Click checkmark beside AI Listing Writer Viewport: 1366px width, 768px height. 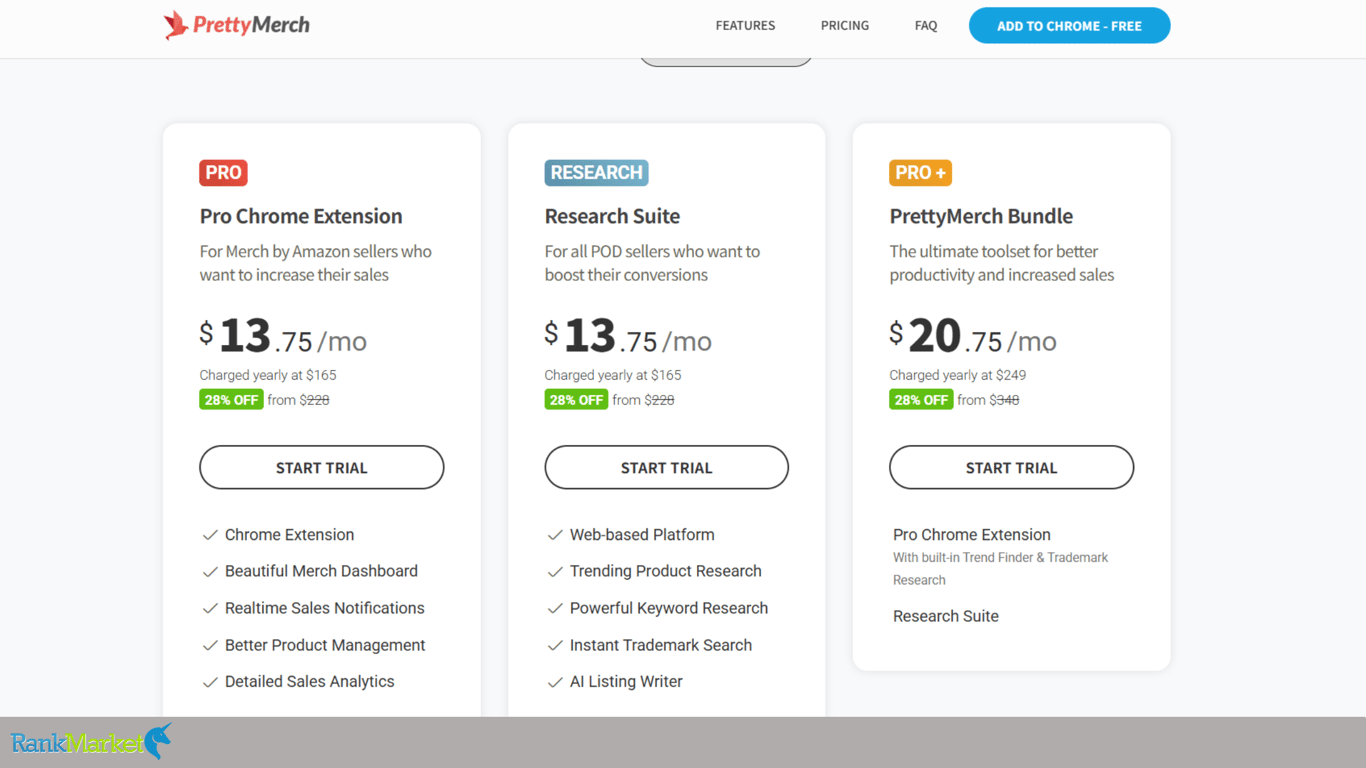point(555,682)
